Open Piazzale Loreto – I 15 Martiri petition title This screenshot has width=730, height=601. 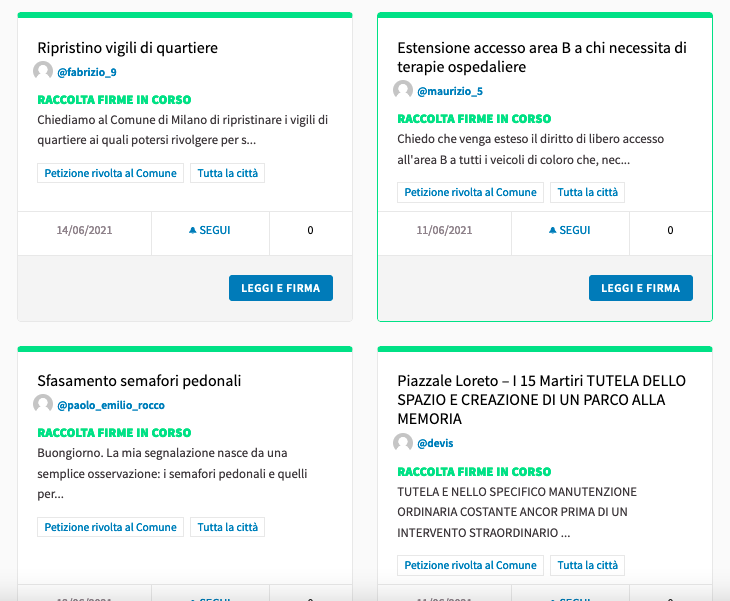coord(541,400)
